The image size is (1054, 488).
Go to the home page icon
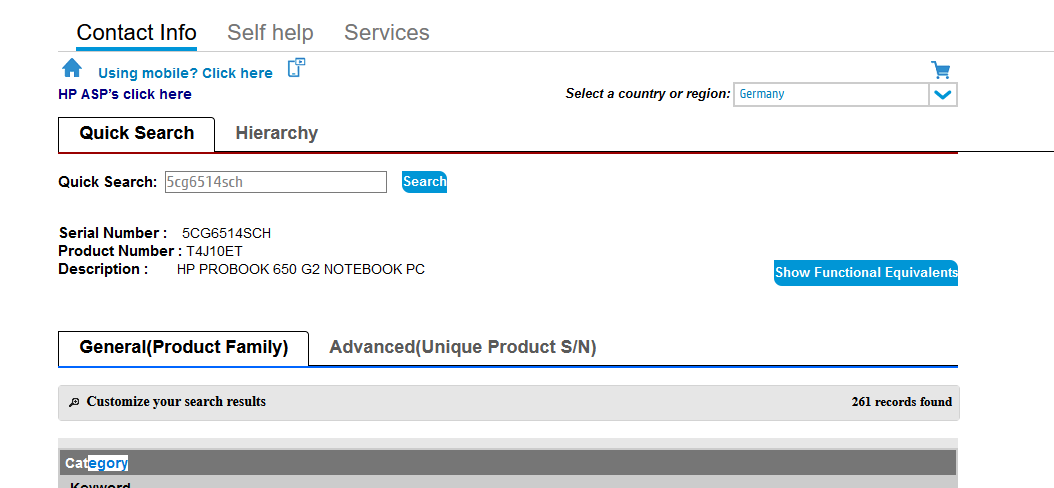pos(72,68)
